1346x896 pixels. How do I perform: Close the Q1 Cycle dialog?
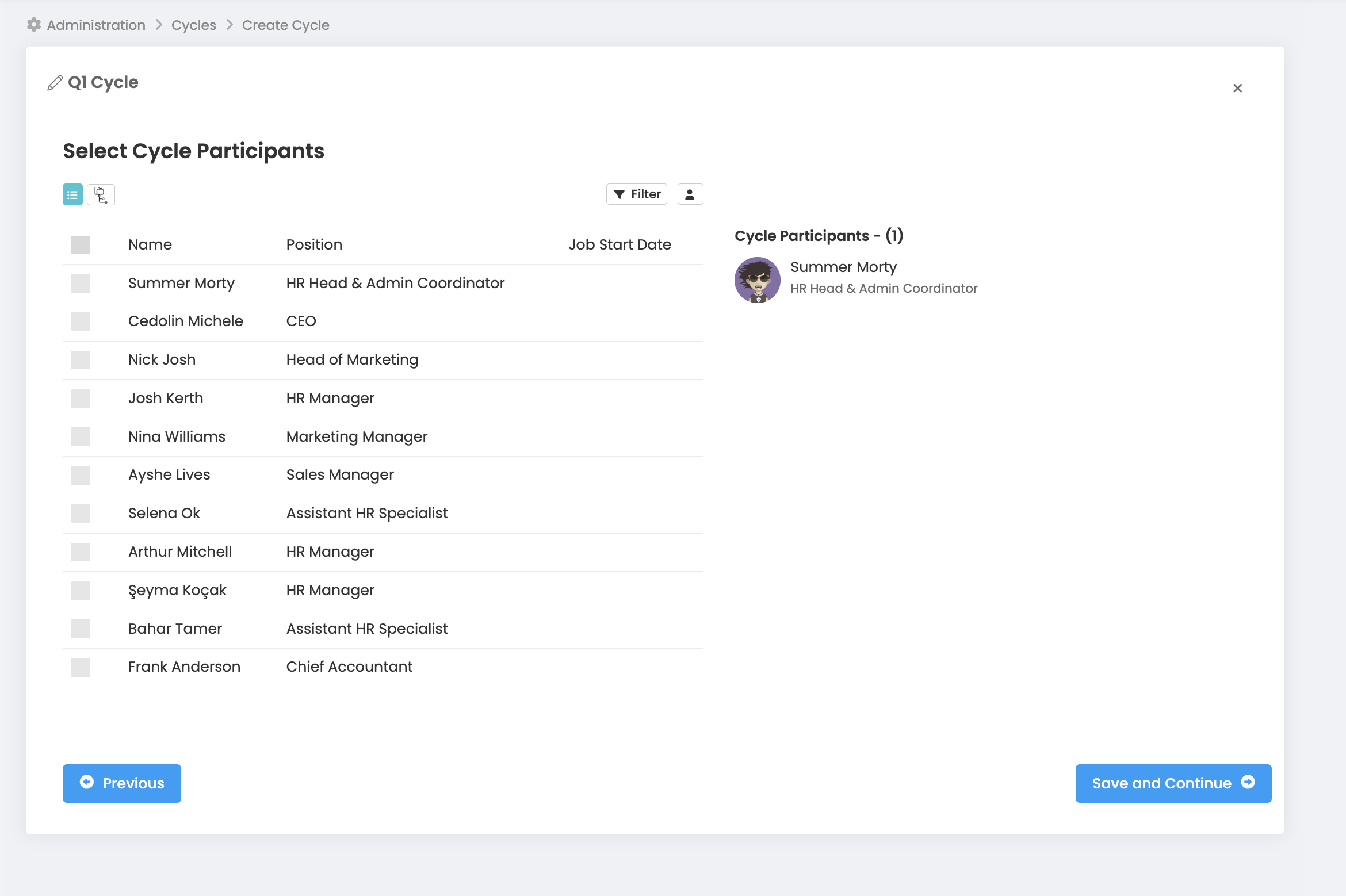[x=1237, y=88]
